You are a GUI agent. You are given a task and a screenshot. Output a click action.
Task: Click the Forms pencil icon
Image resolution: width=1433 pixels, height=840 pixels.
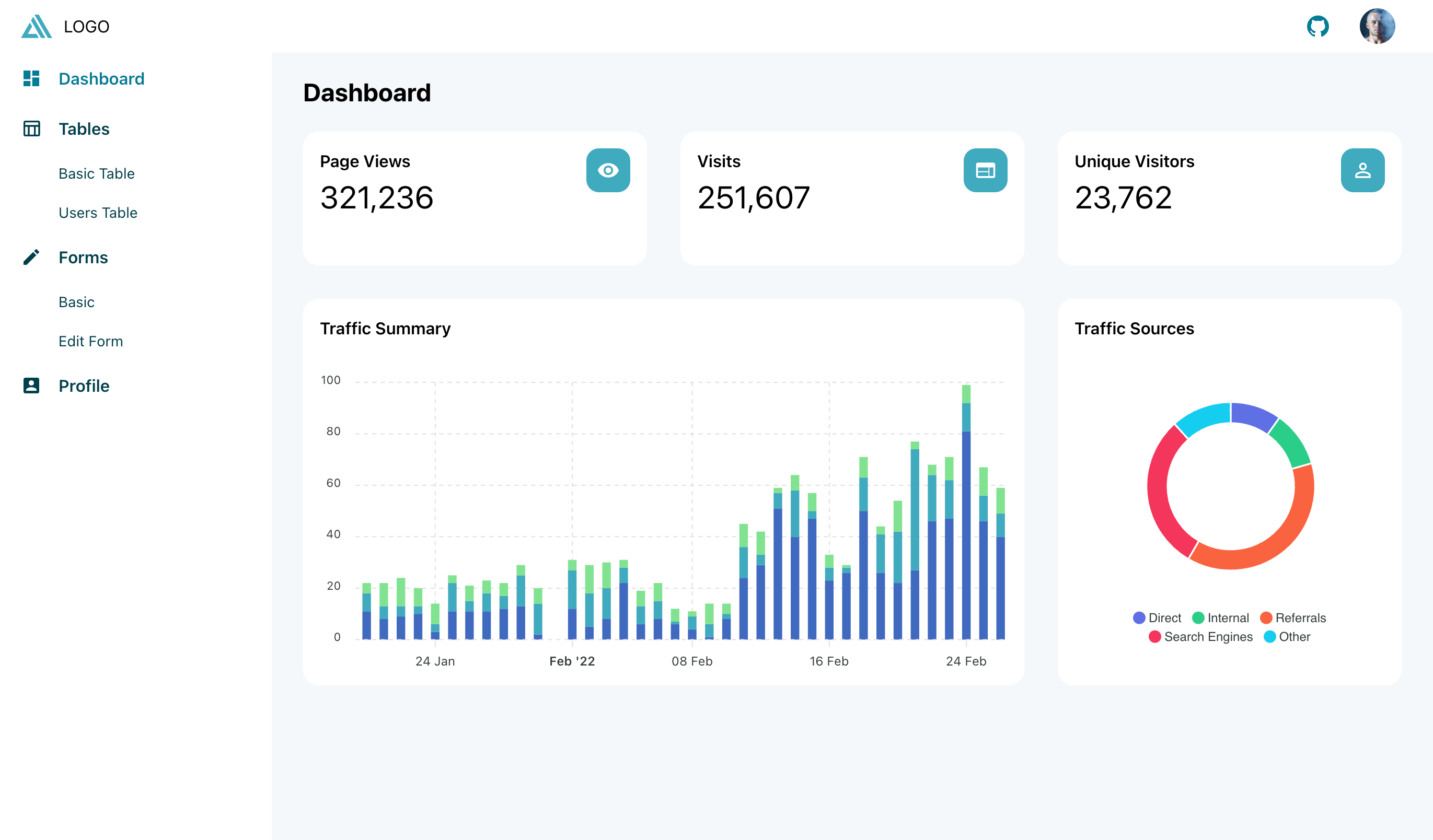click(x=31, y=258)
